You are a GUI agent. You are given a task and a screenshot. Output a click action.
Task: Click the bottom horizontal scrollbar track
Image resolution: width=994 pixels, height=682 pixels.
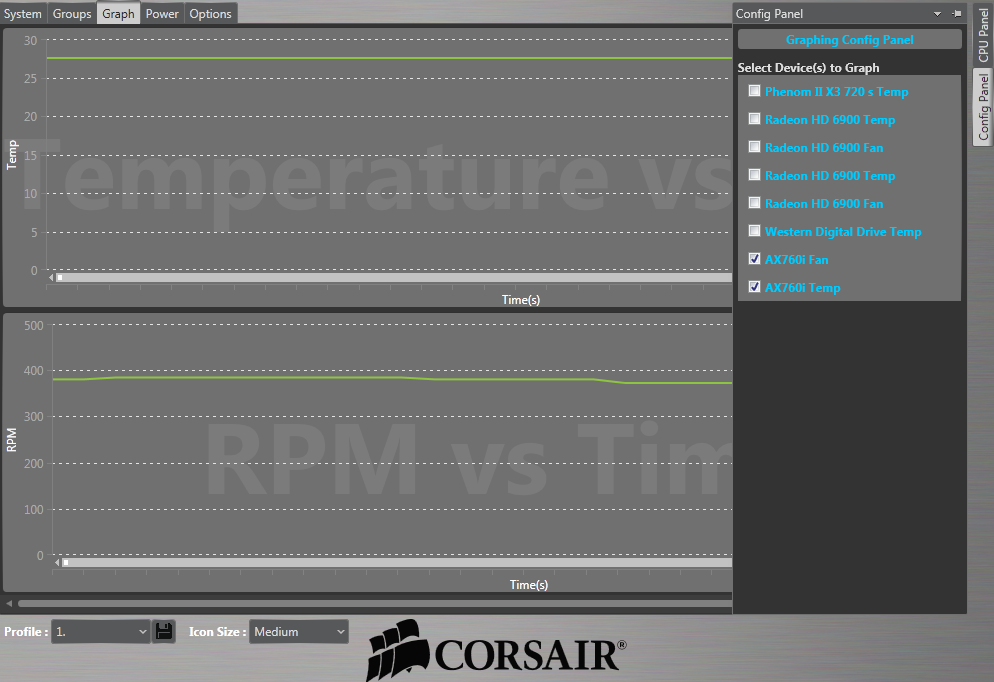tap(374, 603)
